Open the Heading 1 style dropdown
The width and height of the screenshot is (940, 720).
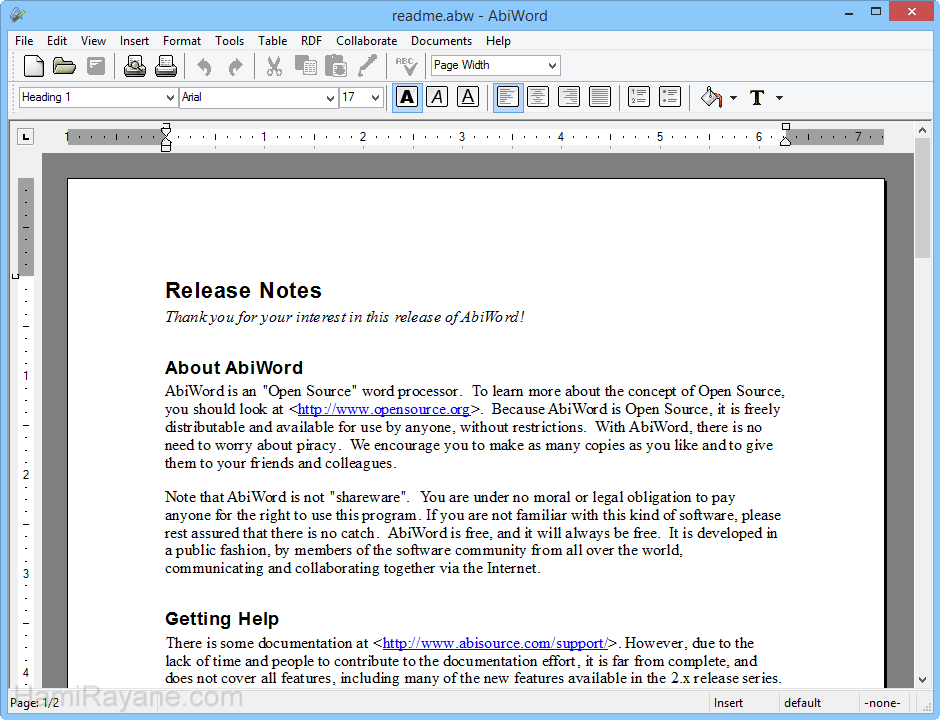[98, 97]
